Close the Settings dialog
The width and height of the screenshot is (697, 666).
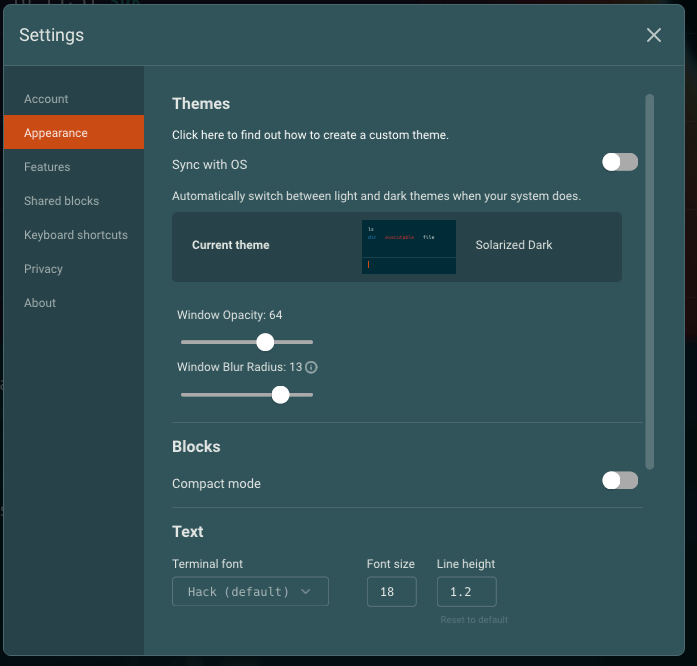point(653,35)
